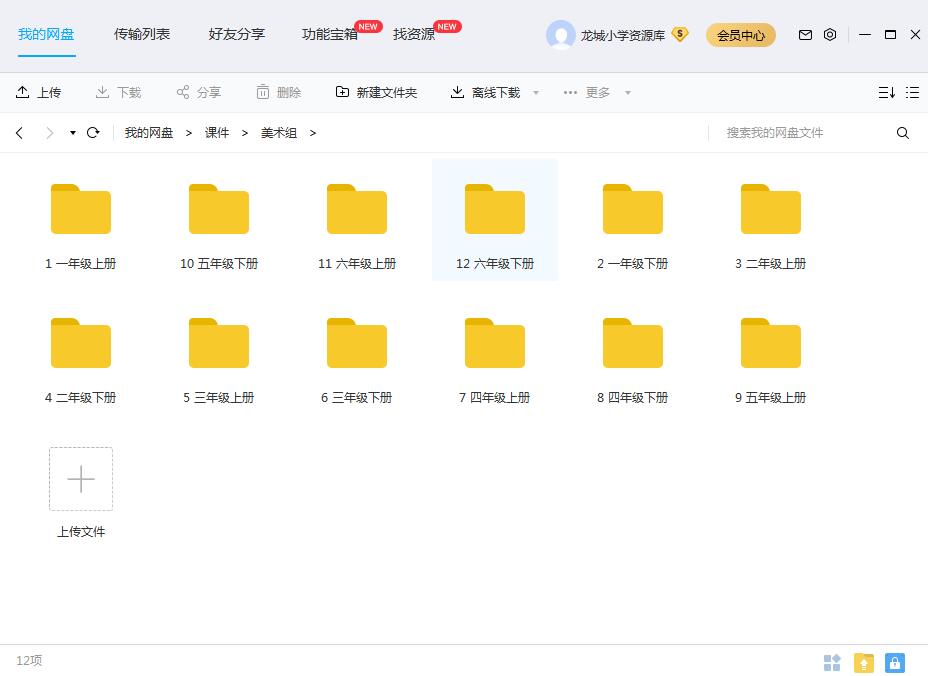
Task: Click the gold membership badge icon
Action: coord(680,34)
